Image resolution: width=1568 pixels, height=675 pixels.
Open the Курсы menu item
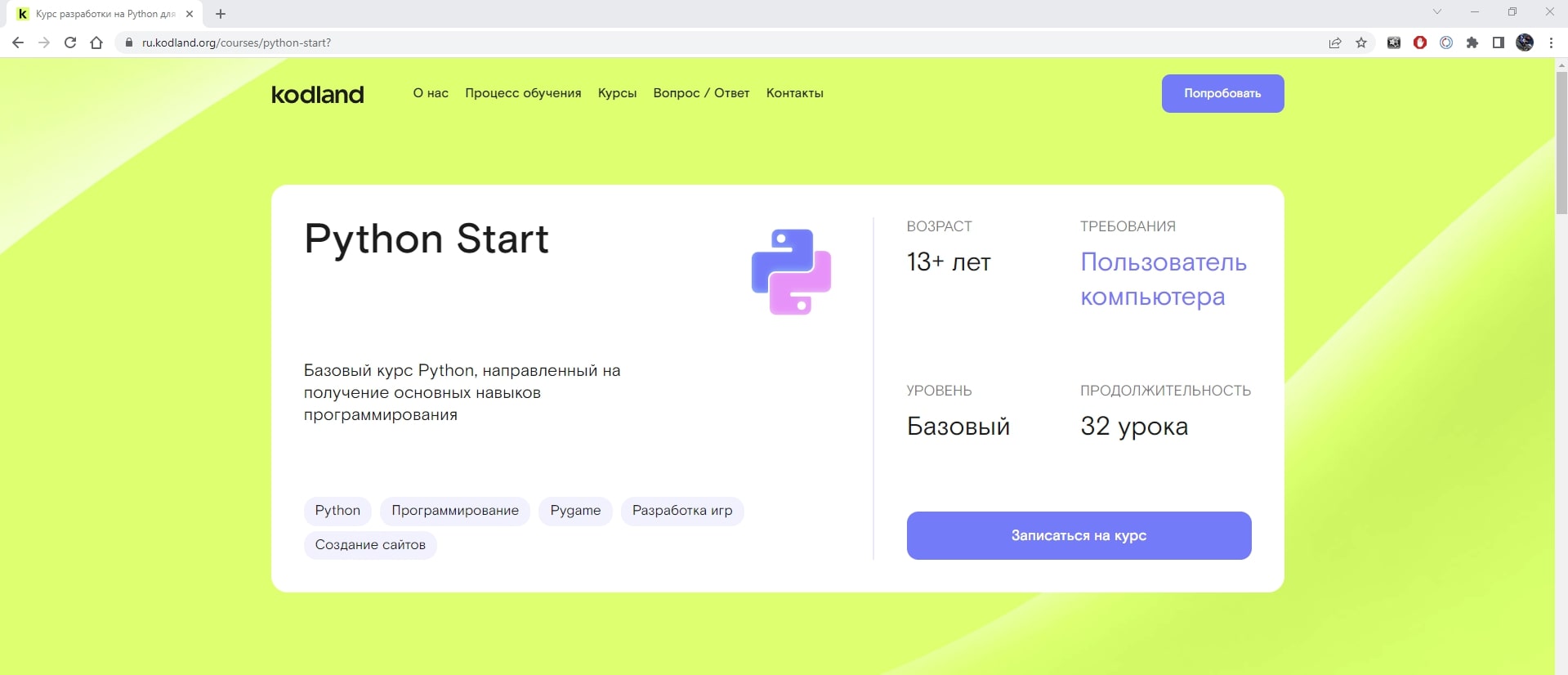pyautogui.click(x=617, y=93)
